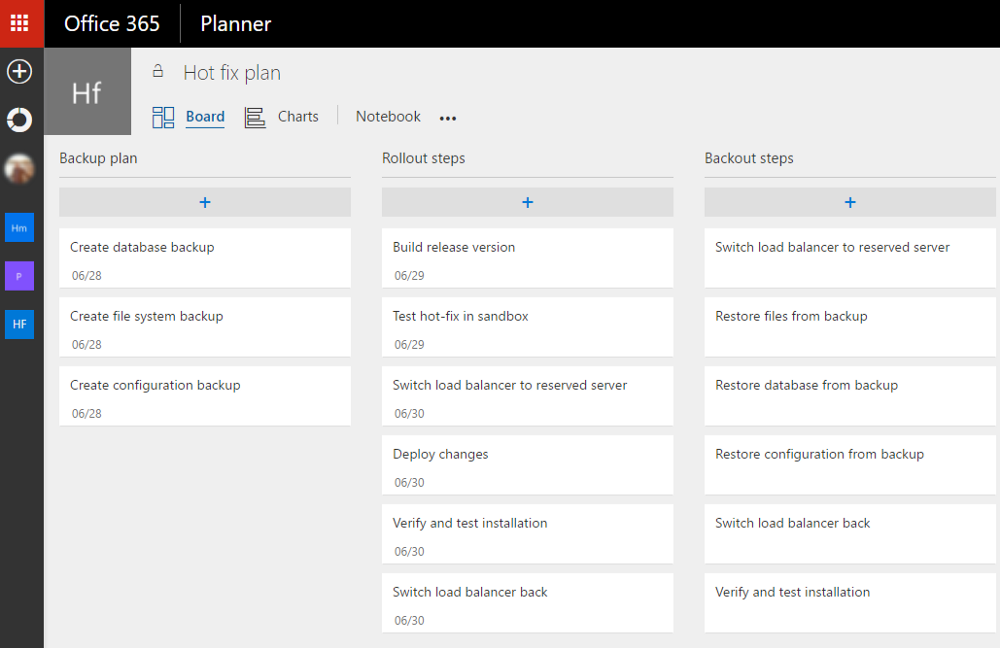
Task: Expand the more options ellipsis menu
Action: click(448, 118)
